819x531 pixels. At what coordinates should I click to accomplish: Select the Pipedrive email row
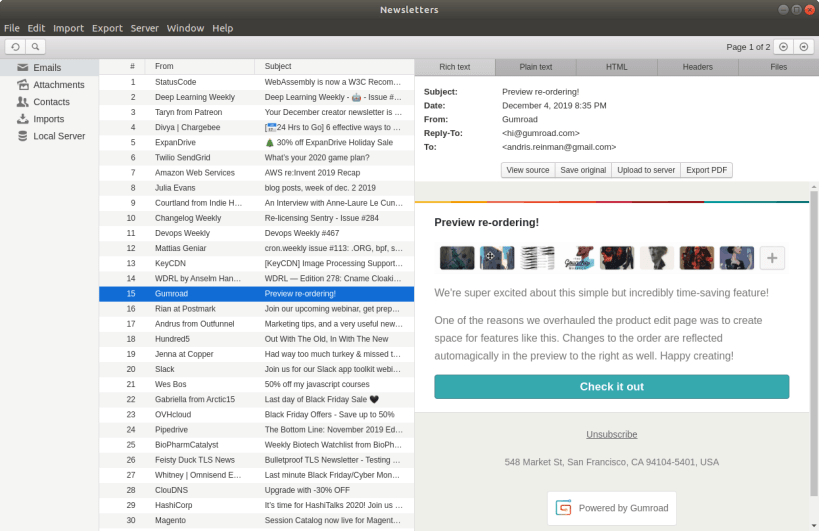(256, 430)
